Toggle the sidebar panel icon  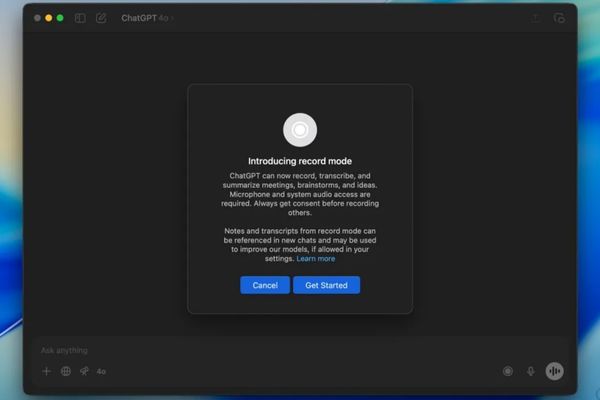point(80,18)
